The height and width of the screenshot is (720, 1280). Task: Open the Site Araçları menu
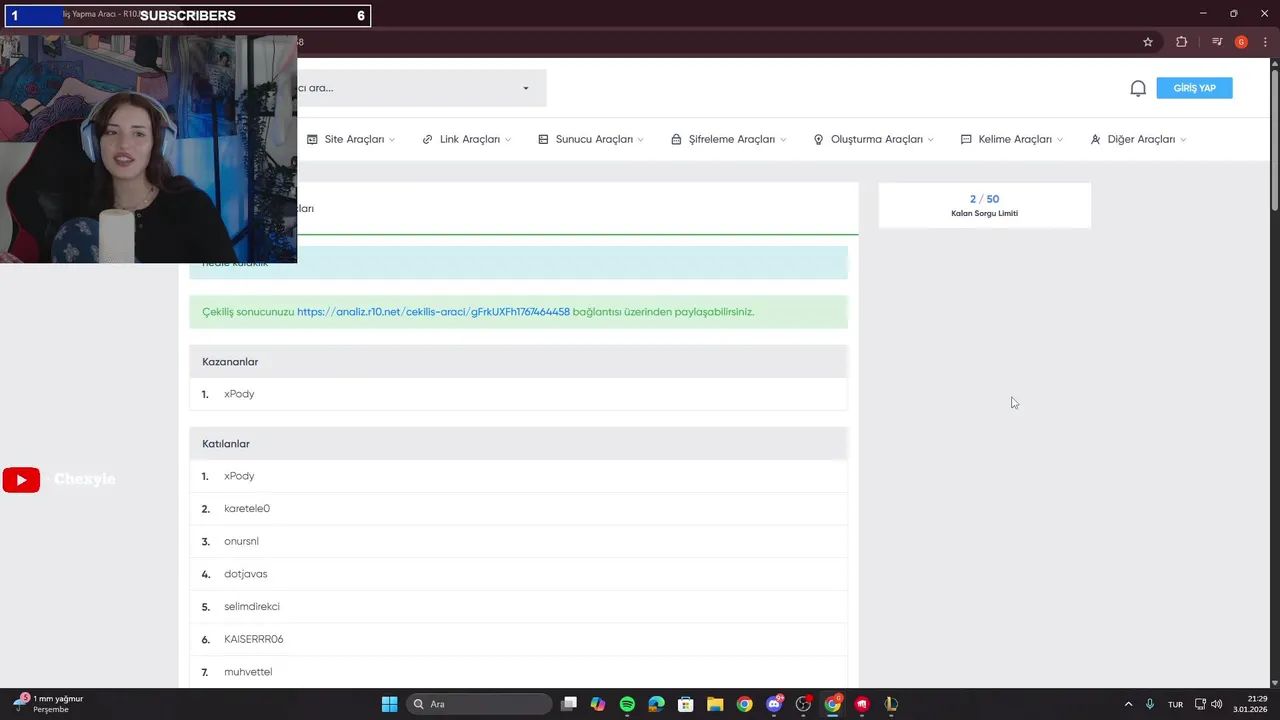click(x=351, y=139)
